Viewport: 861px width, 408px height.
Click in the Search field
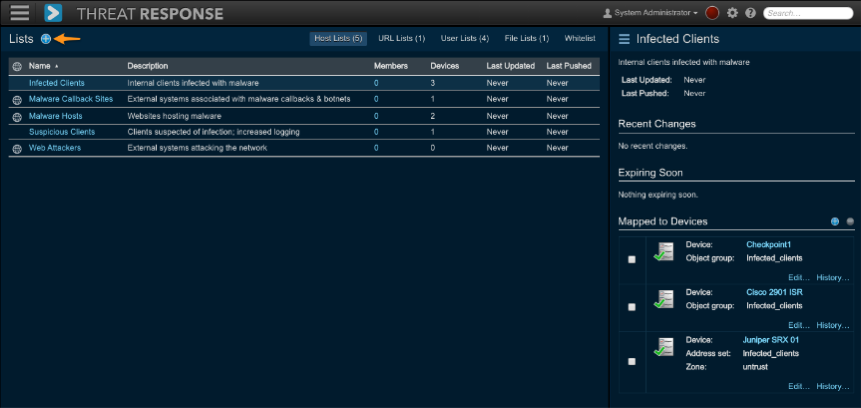point(808,13)
